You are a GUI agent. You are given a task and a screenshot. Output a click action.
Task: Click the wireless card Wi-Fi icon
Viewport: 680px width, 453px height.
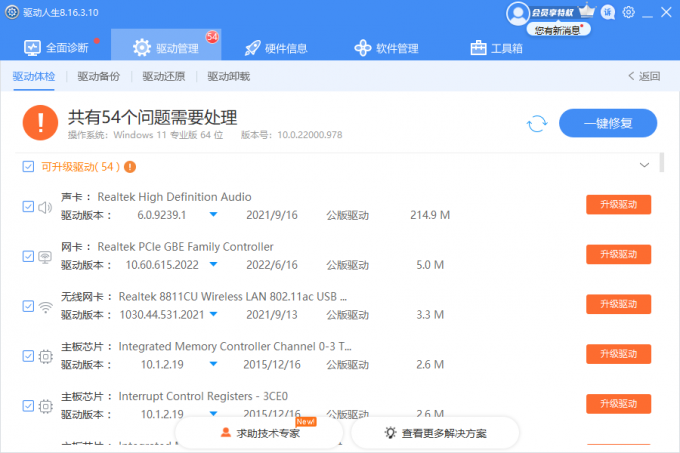point(45,307)
